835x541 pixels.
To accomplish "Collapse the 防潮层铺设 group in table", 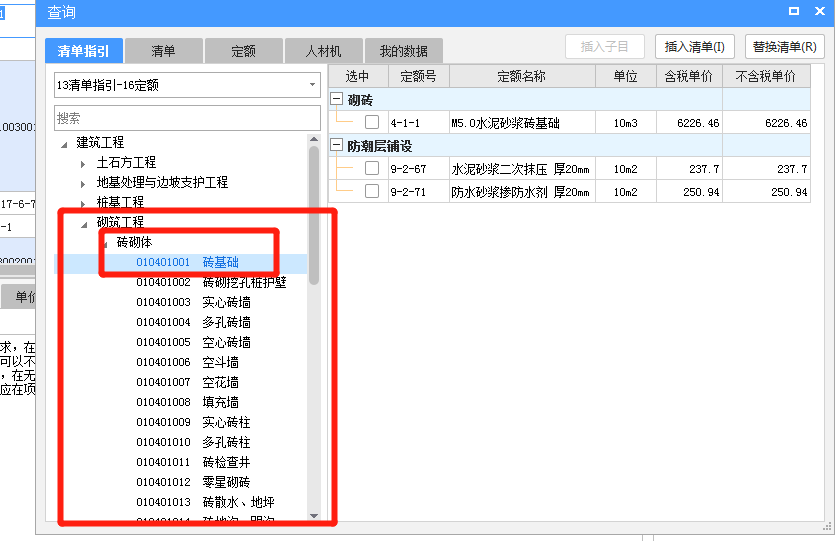I will [x=337, y=145].
